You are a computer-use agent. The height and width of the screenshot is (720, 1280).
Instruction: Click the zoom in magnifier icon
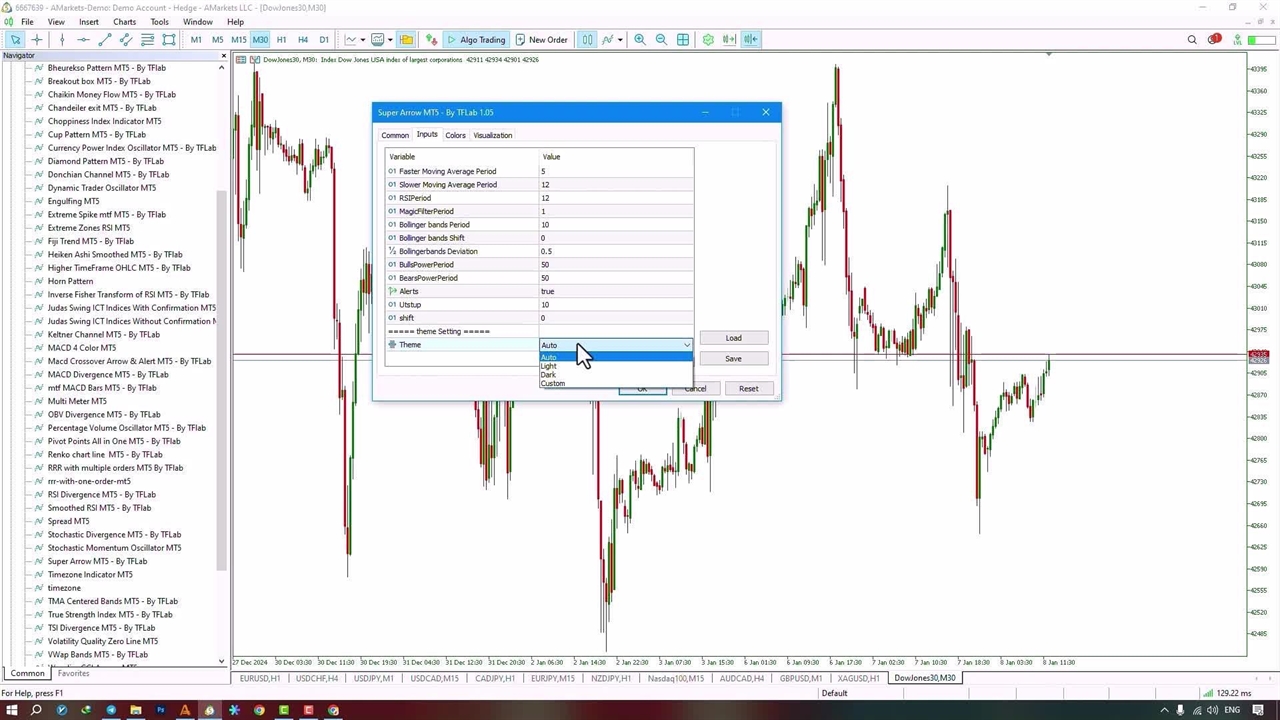[x=640, y=40]
